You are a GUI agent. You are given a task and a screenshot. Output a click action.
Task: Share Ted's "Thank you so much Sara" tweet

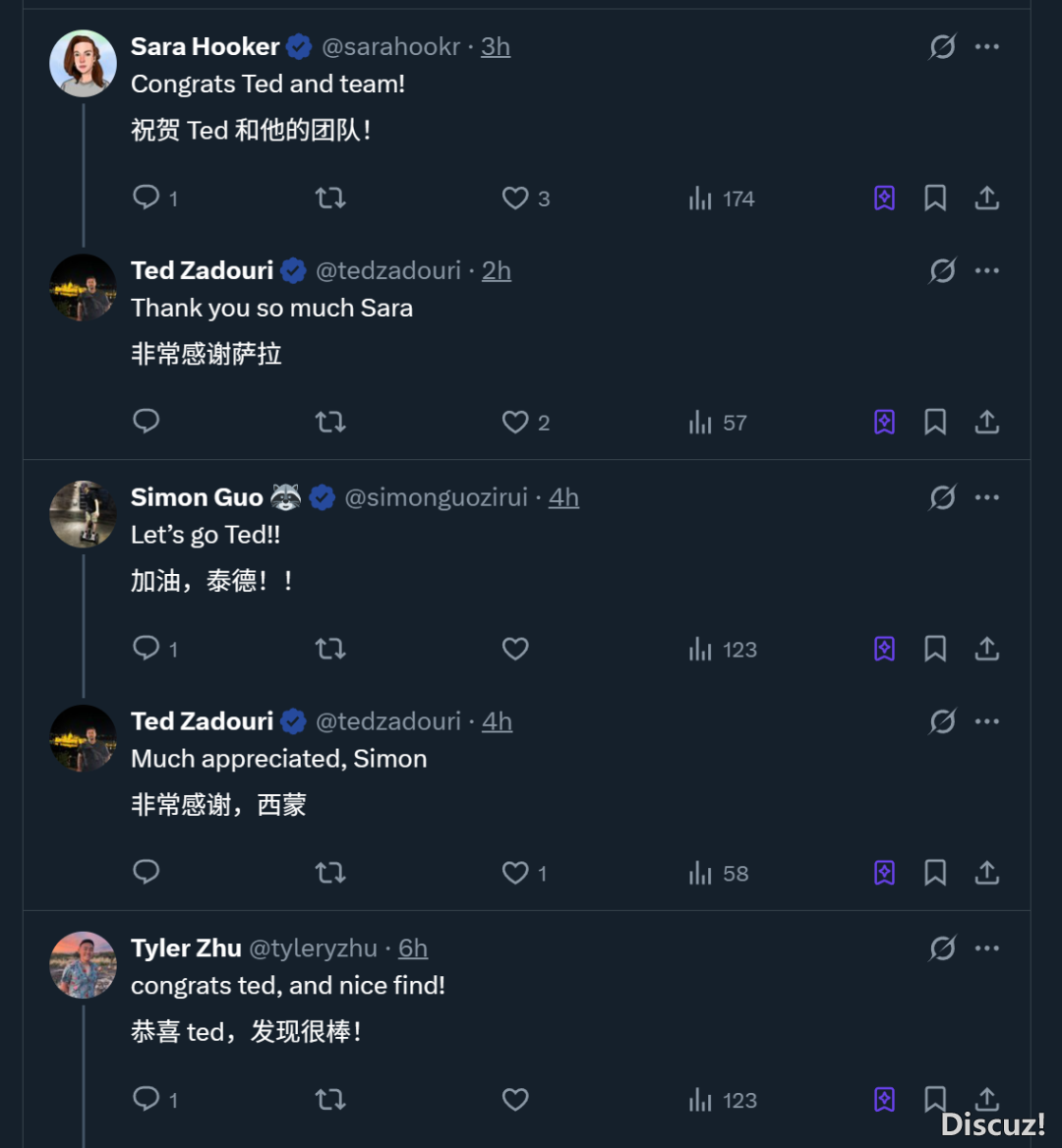pos(986,423)
